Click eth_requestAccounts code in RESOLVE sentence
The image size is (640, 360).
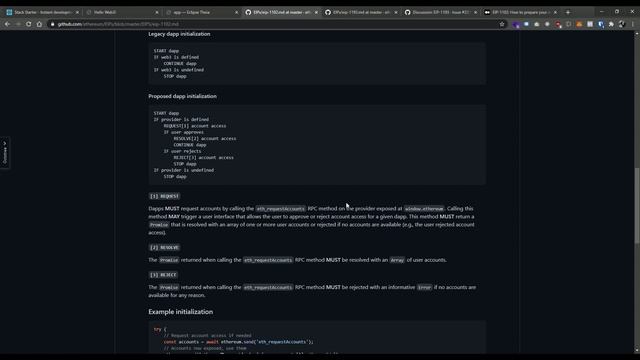coord(268,260)
